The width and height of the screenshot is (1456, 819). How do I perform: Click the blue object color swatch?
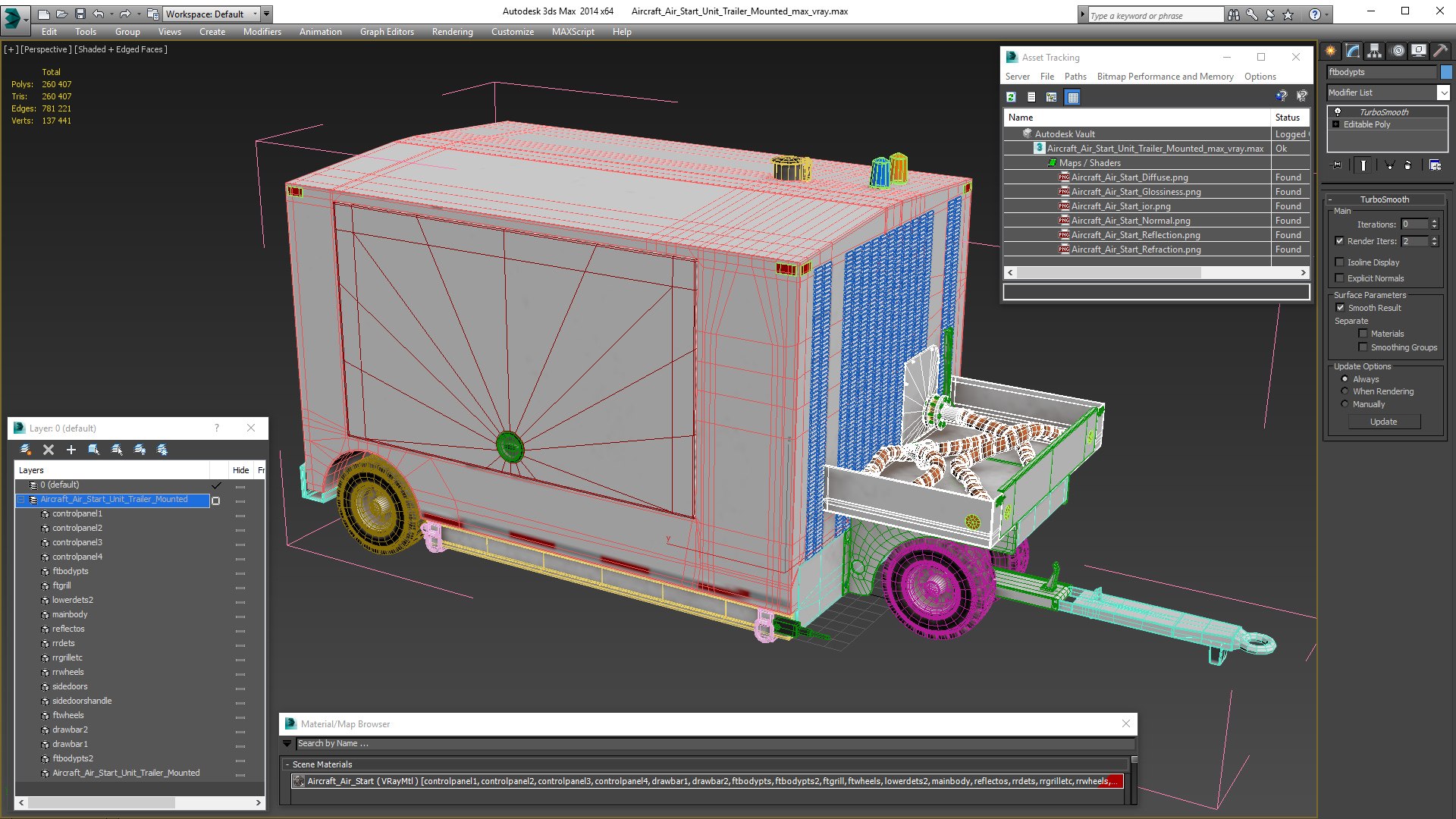(1446, 72)
